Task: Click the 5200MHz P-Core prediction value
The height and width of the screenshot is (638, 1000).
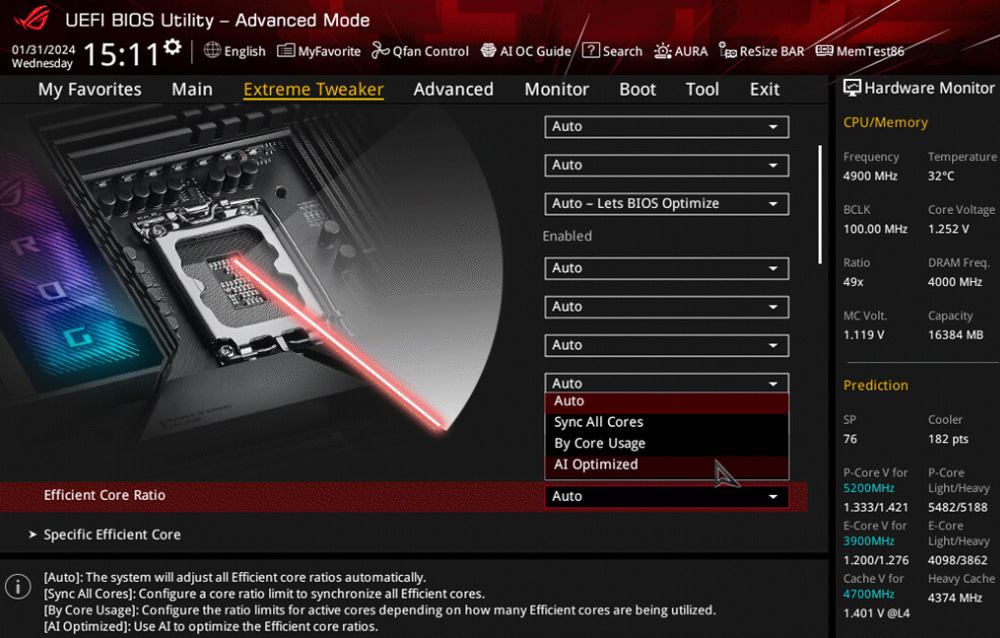Action: 869,488
